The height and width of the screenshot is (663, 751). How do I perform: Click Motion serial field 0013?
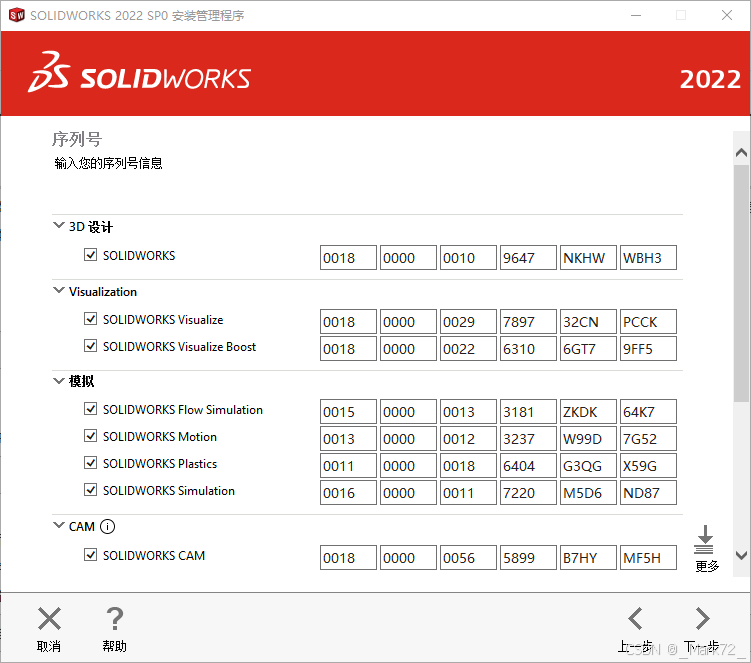[x=348, y=438]
